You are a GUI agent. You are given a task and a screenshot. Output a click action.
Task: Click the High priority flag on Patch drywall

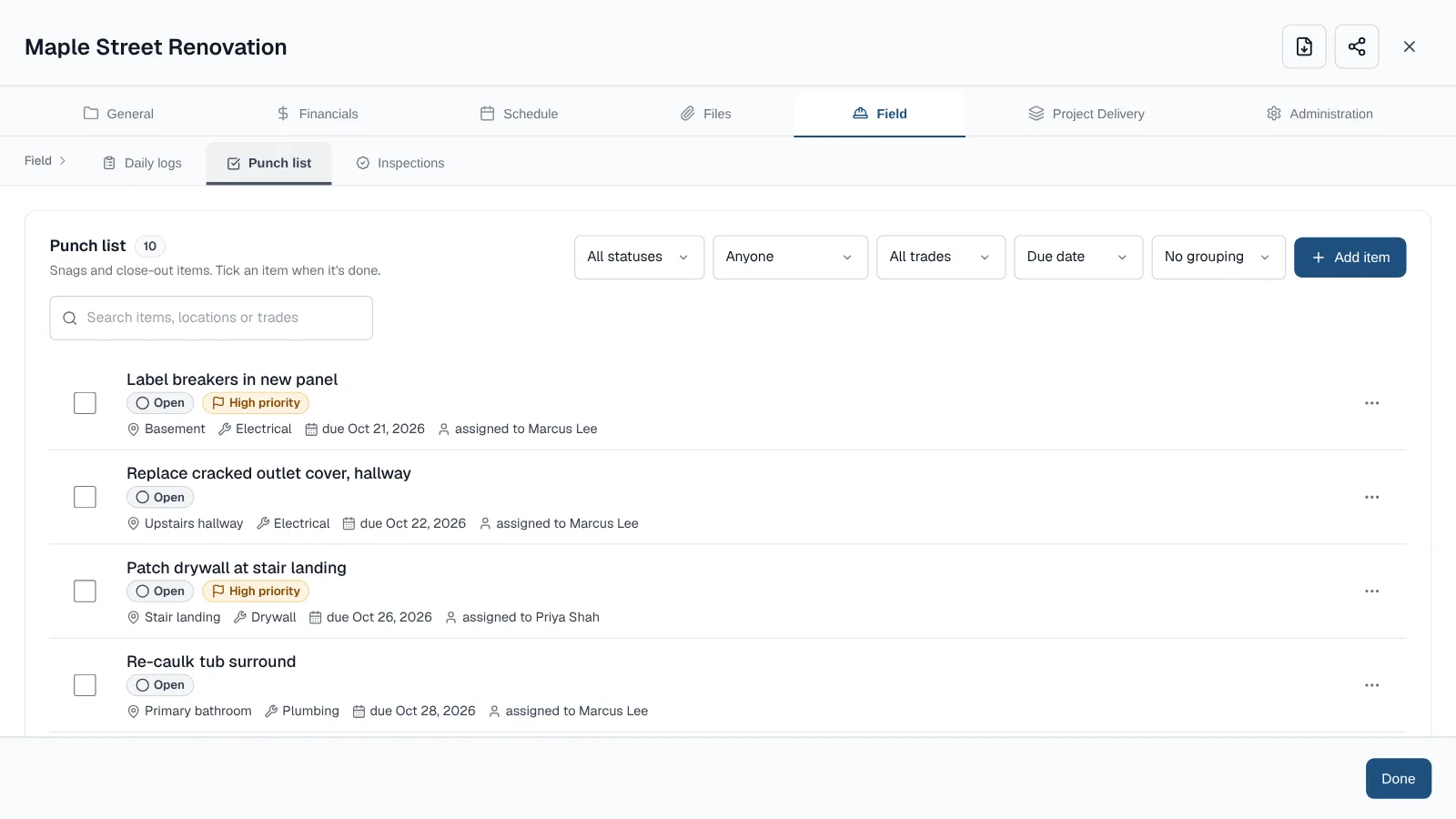pos(256,591)
